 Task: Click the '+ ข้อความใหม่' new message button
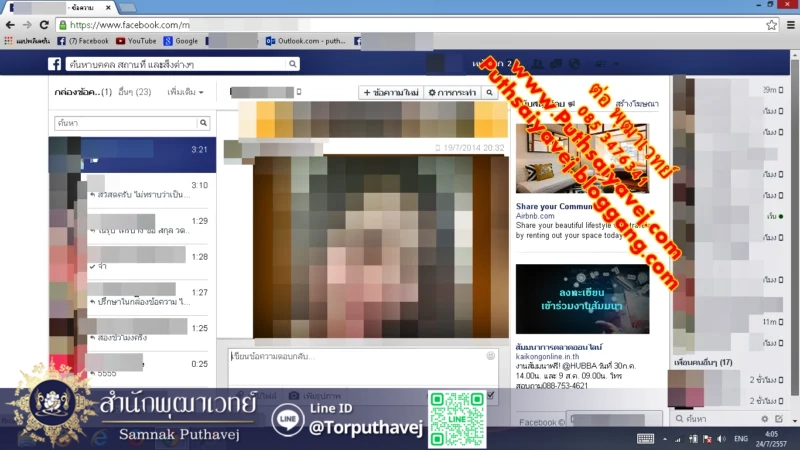coord(391,92)
